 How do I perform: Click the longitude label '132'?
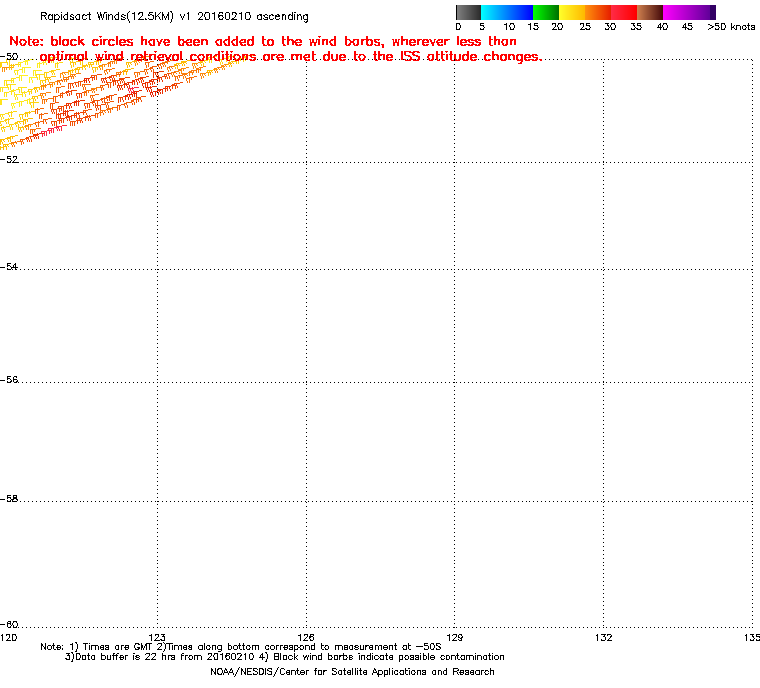[x=603, y=637]
